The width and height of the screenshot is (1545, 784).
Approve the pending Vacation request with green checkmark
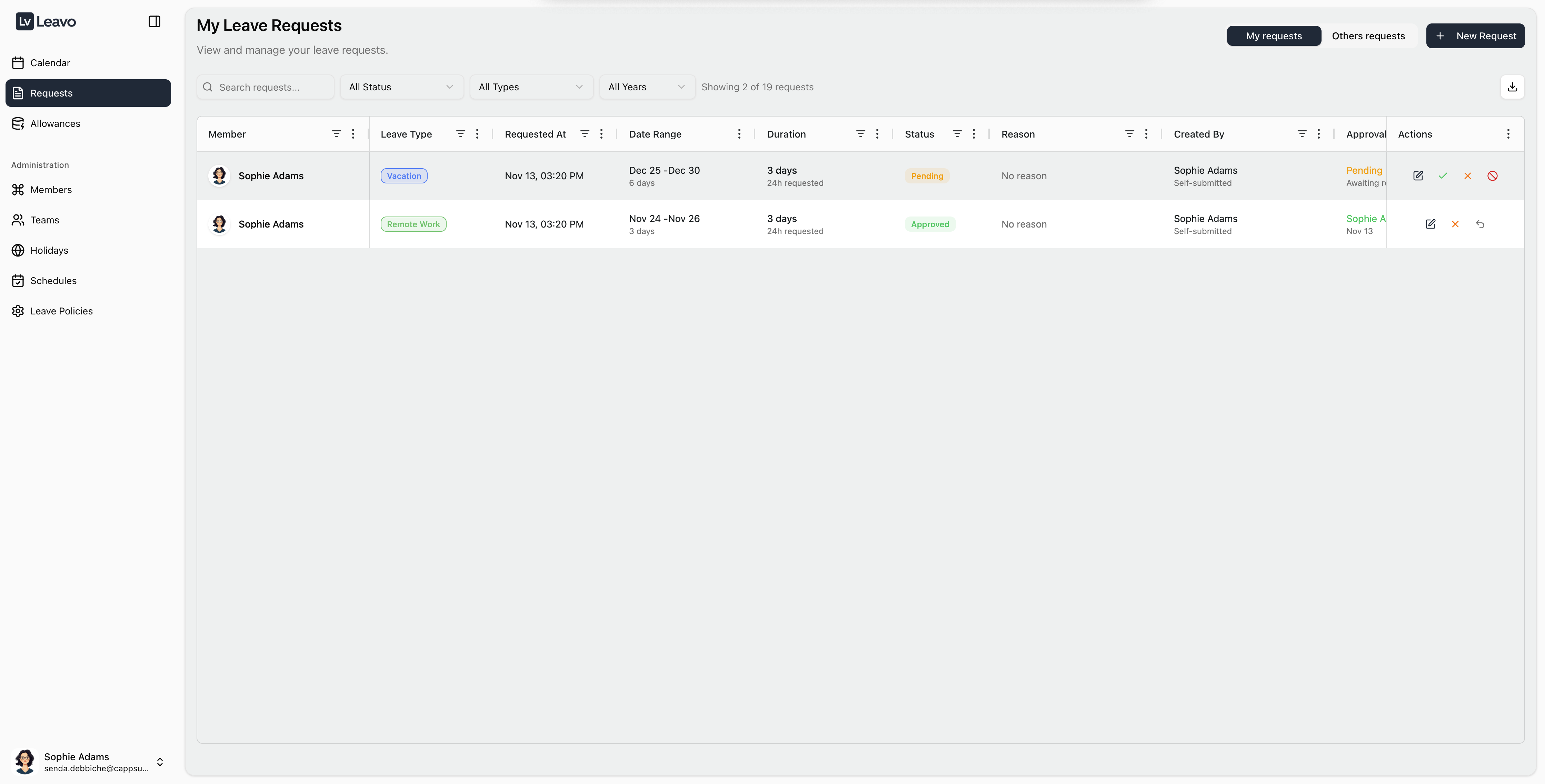[x=1443, y=175]
